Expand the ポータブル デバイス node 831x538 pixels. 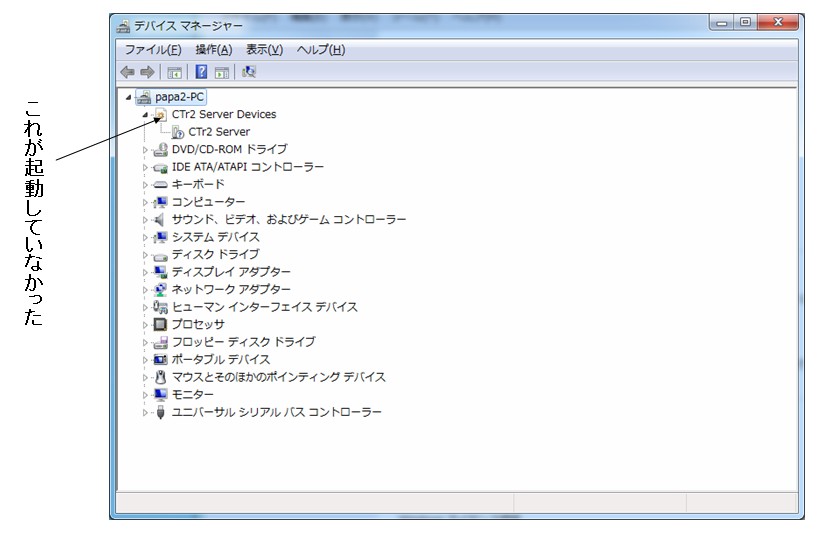[x=145, y=360]
